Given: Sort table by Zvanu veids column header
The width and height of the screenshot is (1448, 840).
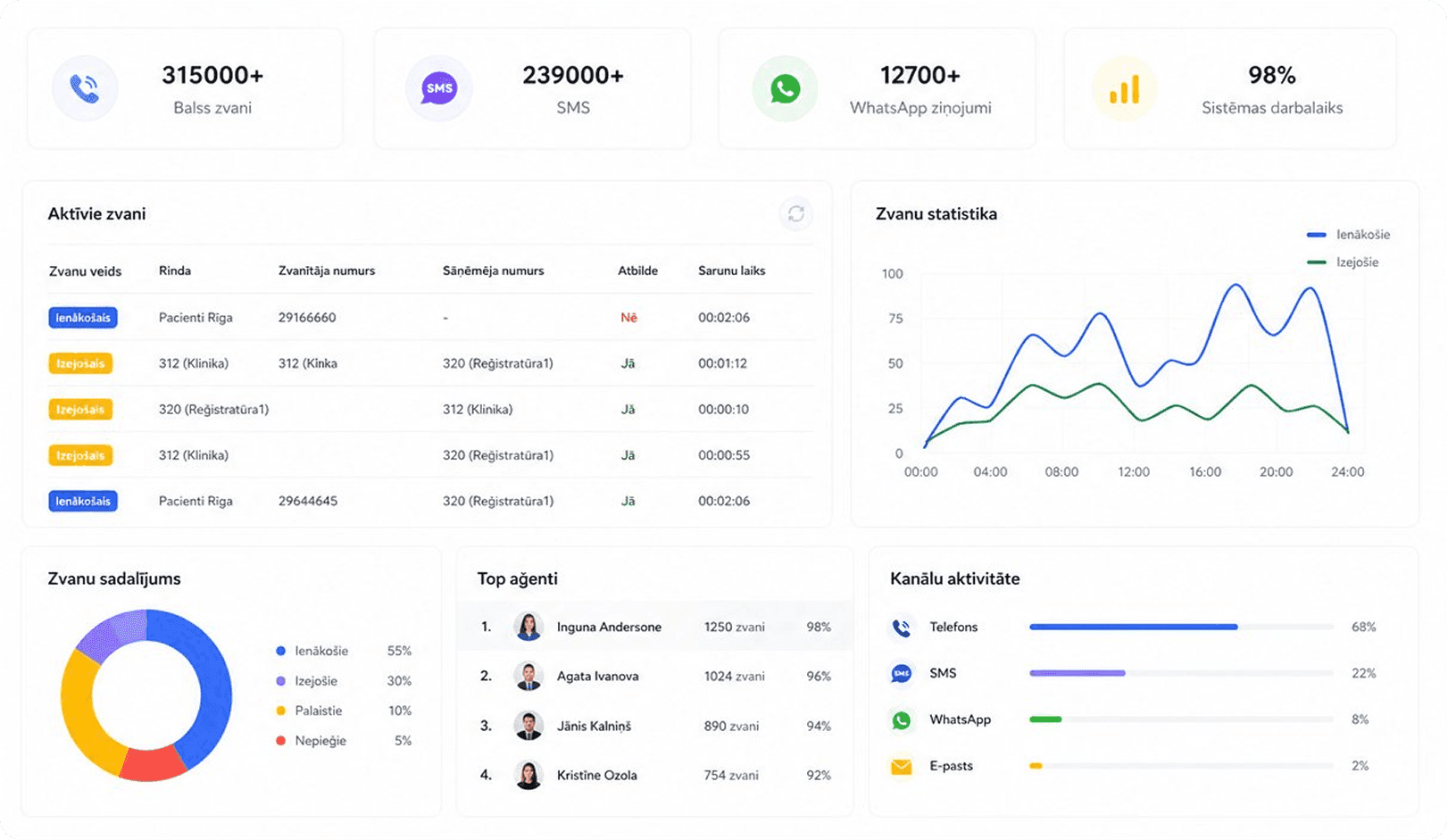Looking at the screenshot, I should (x=85, y=271).
